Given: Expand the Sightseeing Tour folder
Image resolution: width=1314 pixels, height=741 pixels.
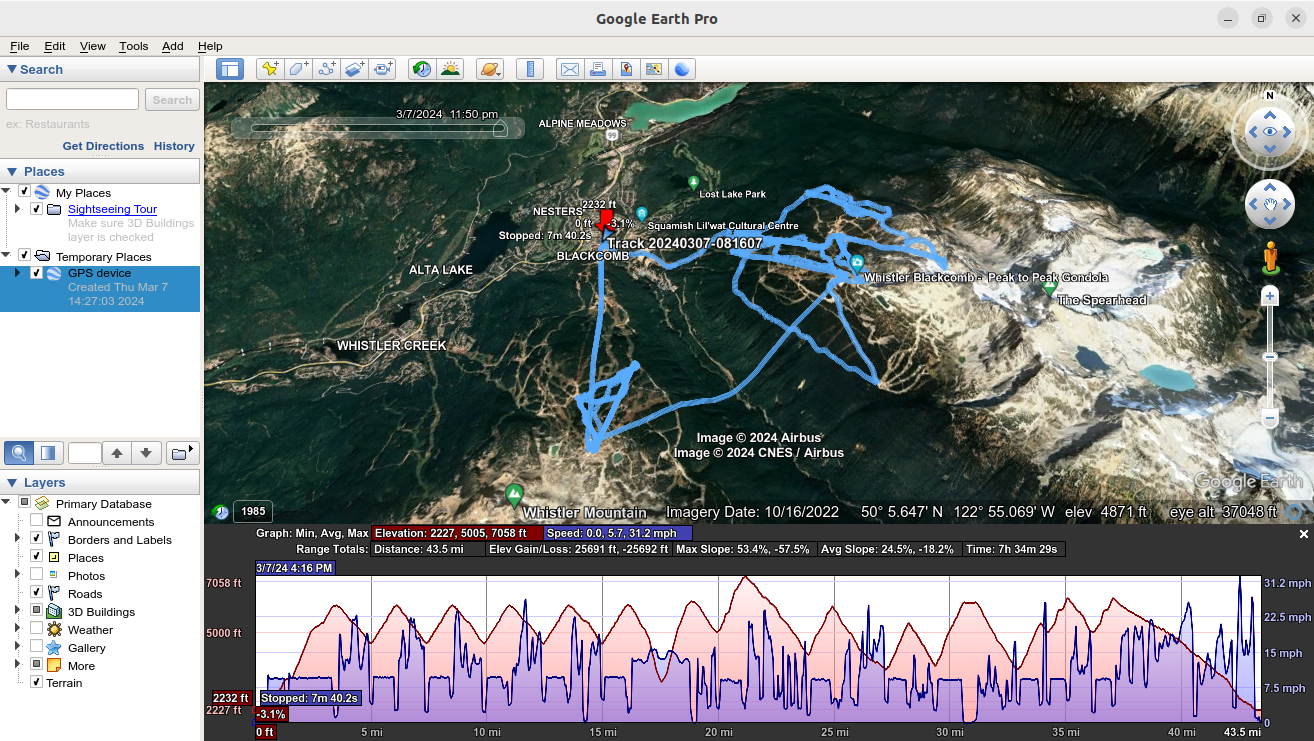Looking at the screenshot, I should [x=17, y=209].
